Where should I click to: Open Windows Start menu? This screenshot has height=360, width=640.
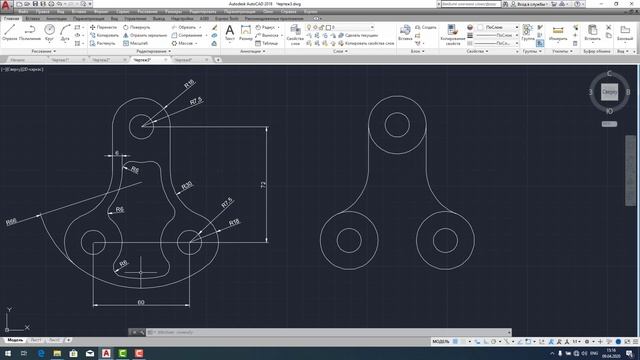click(x=7, y=353)
